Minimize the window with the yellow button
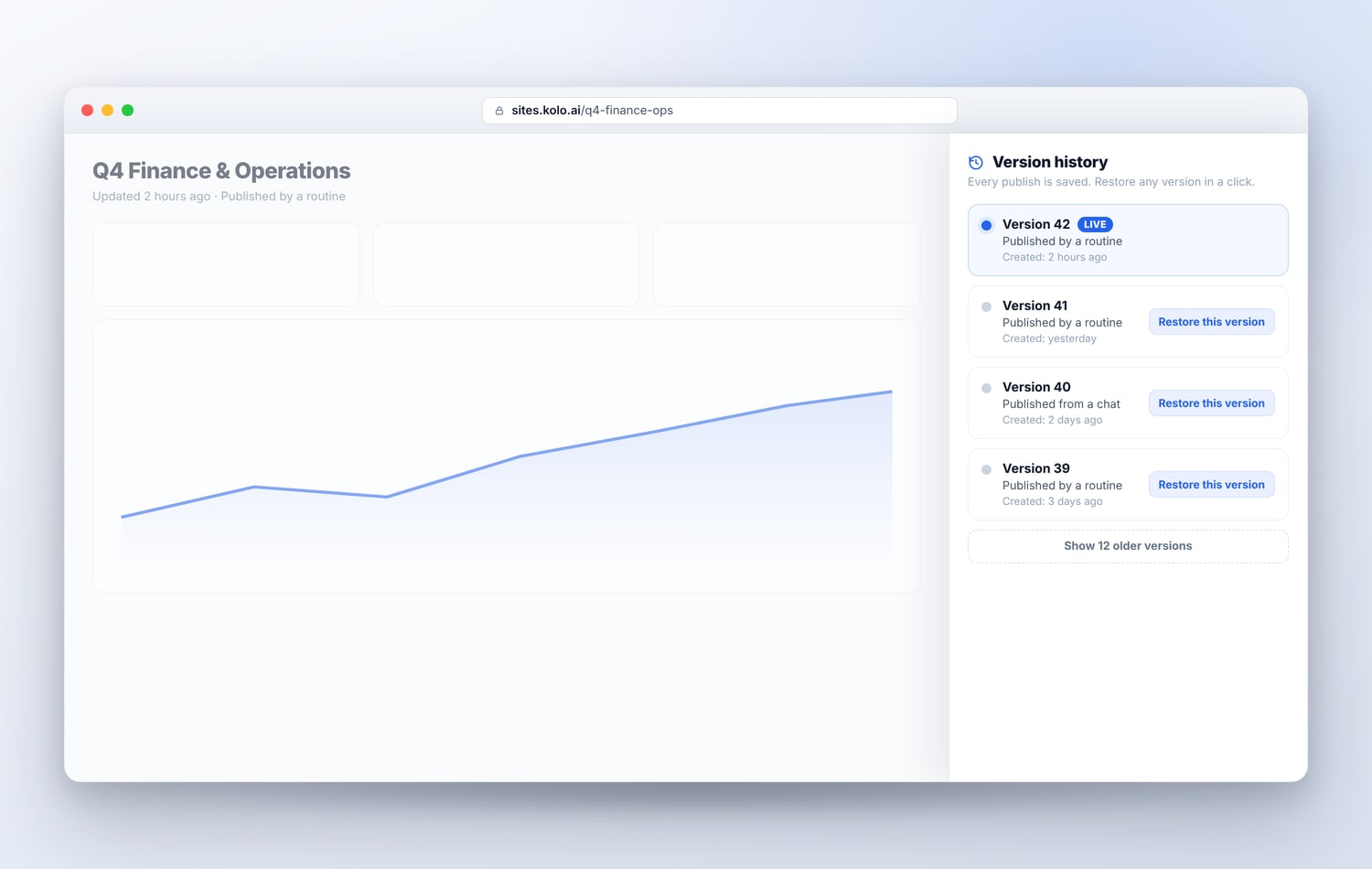This screenshot has width=1372, height=869. click(x=108, y=111)
